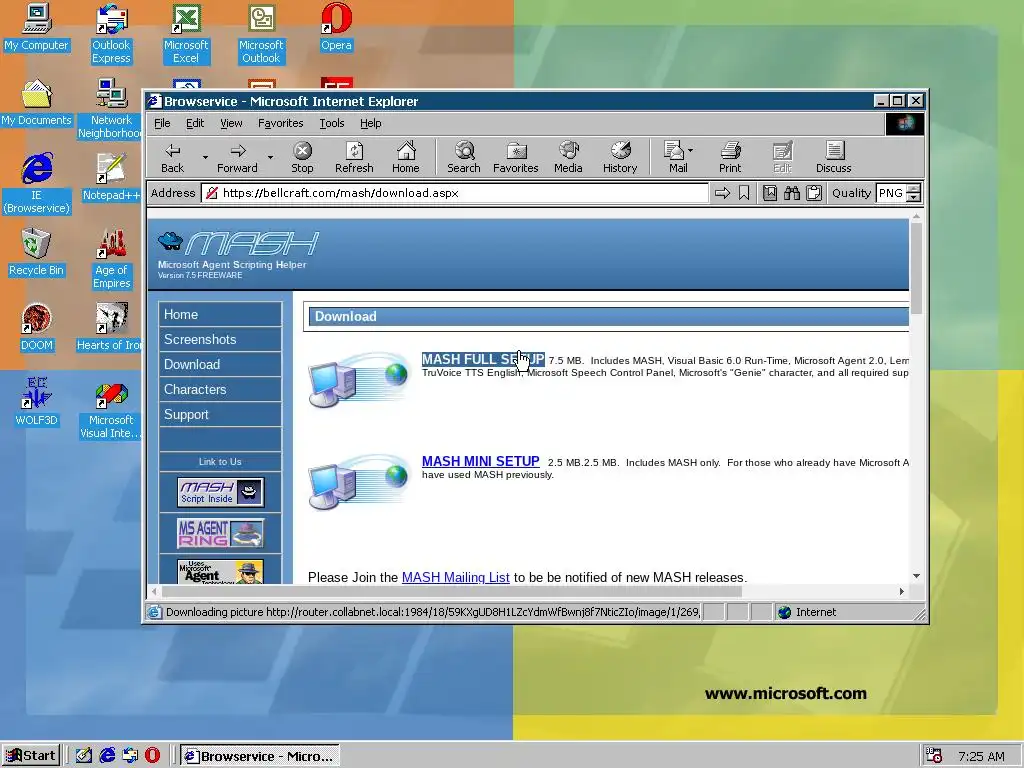Viewport: 1024px width, 768px height.
Task: Select the Age of Empires desktop icon
Action: pyautogui.click(x=111, y=259)
